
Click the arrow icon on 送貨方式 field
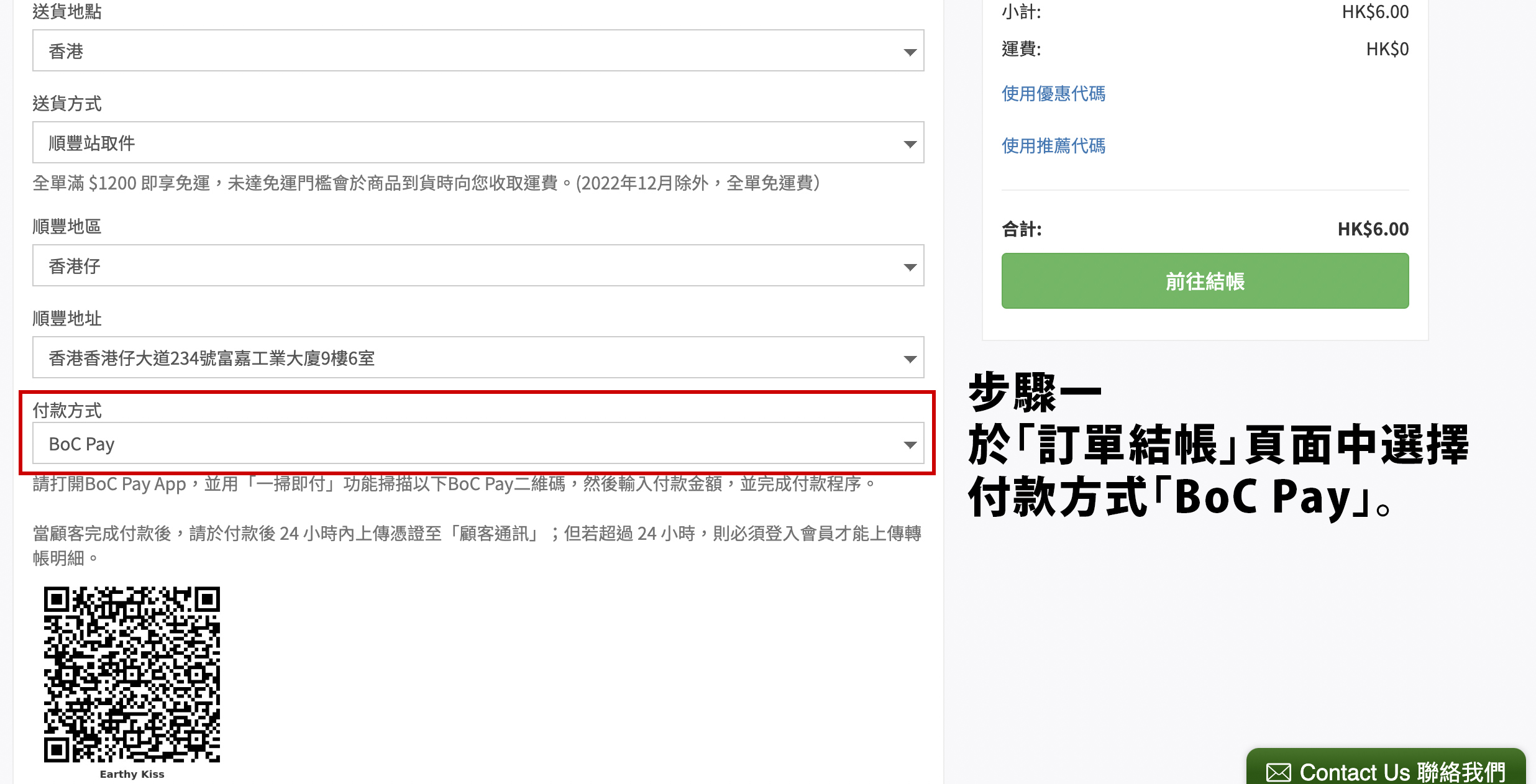click(910, 144)
